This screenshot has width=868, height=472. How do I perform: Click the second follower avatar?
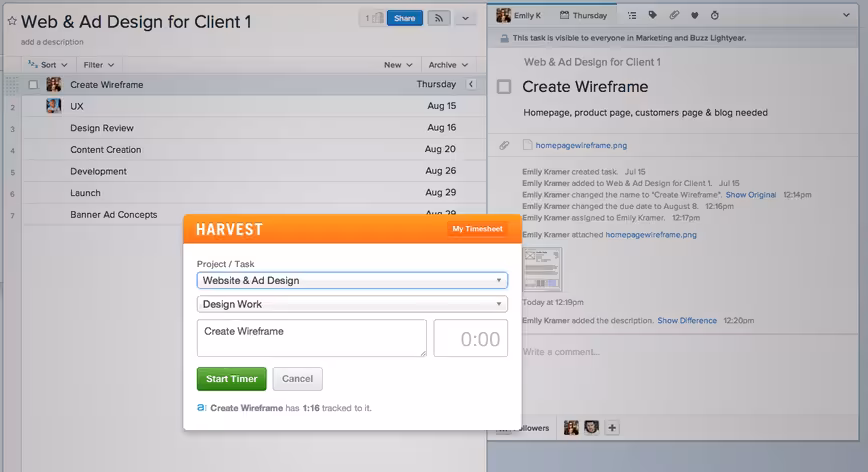pyautogui.click(x=591, y=428)
